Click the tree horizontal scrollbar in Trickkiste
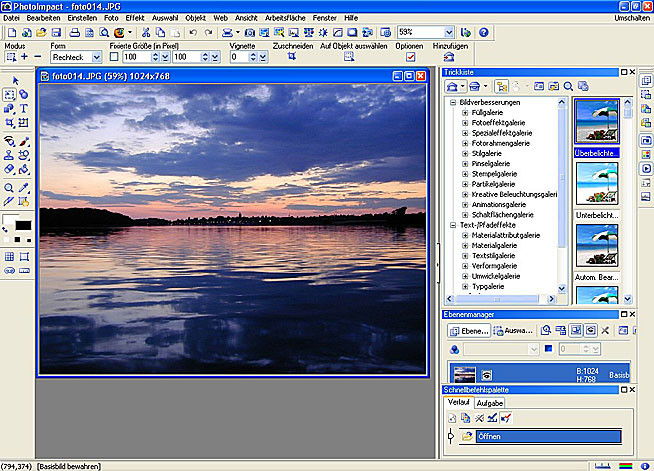The image size is (654, 471). click(x=501, y=299)
